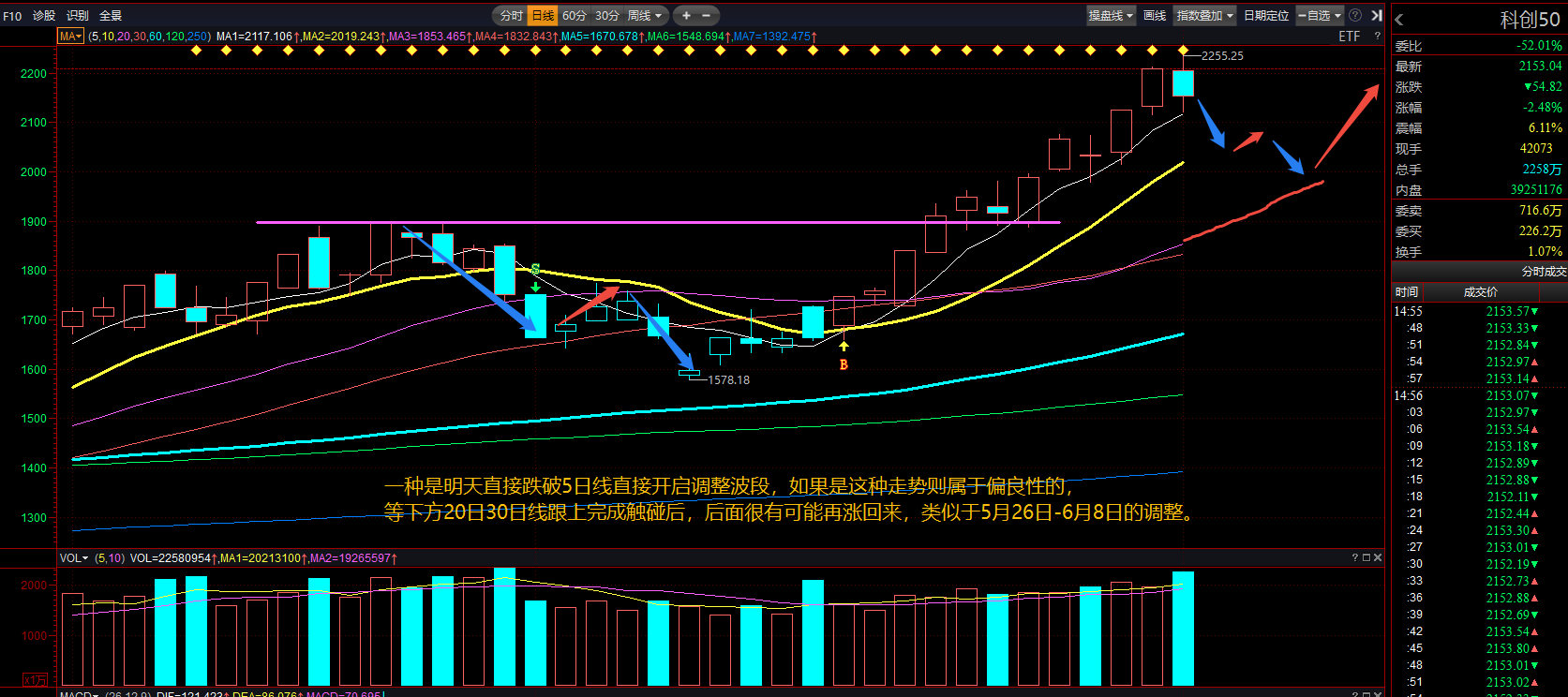Image resolution: width=1568 pixels, height=697 pixels.
Task: Jump to latest bar arrow icon
Action: (x=1377, y=15)
